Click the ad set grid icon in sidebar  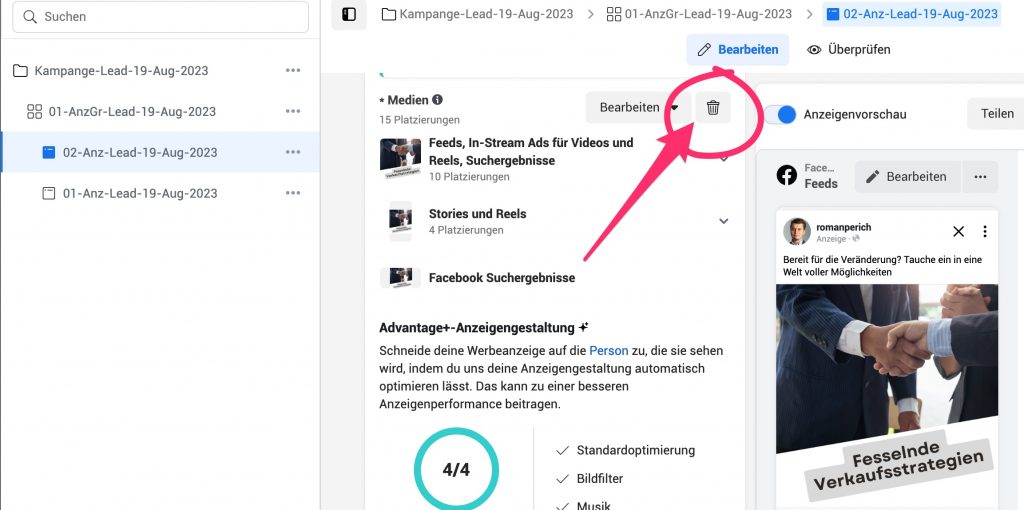tap(34, 112)
